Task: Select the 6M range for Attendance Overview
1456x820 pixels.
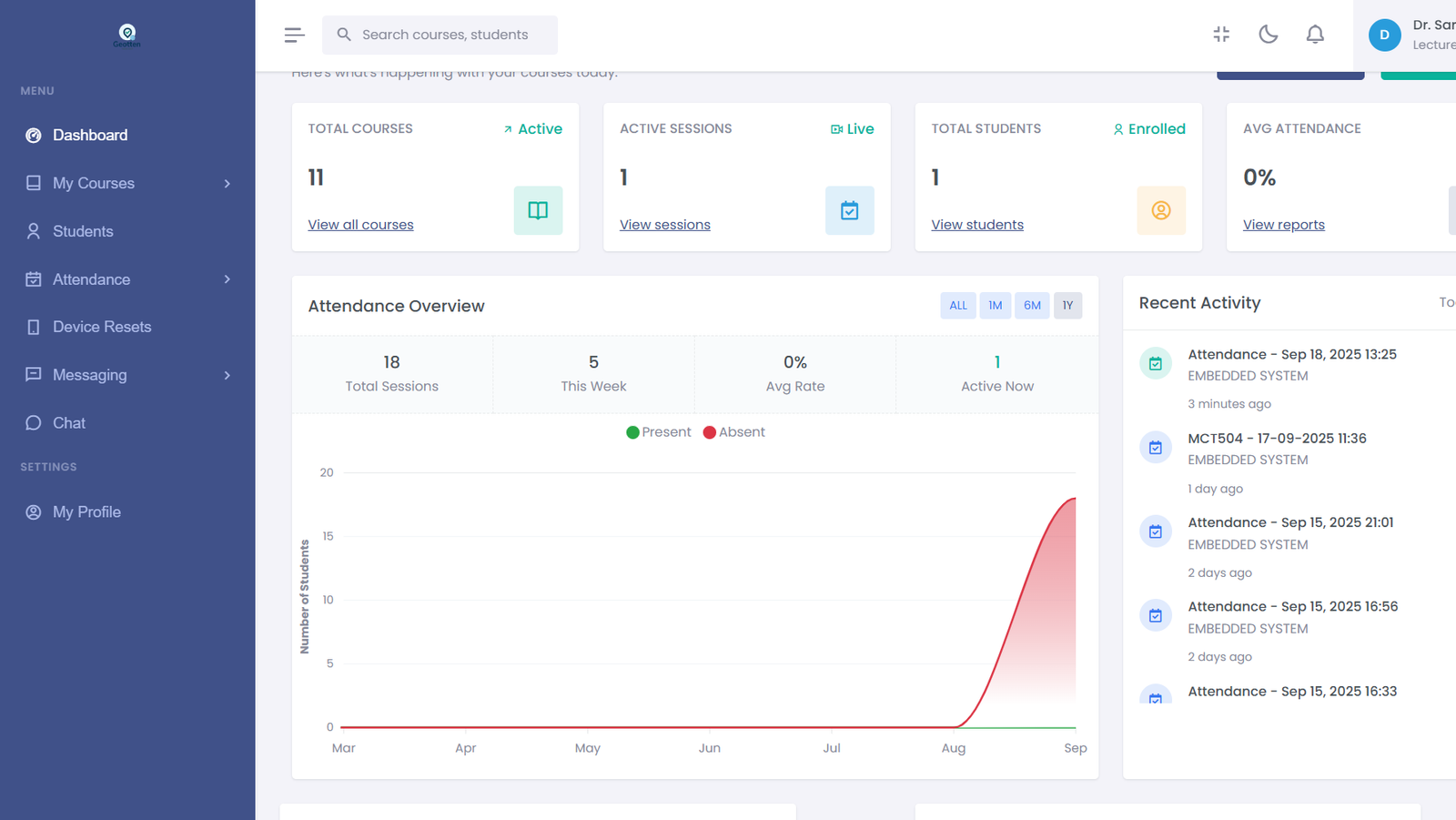Action: coord(1032,306)
